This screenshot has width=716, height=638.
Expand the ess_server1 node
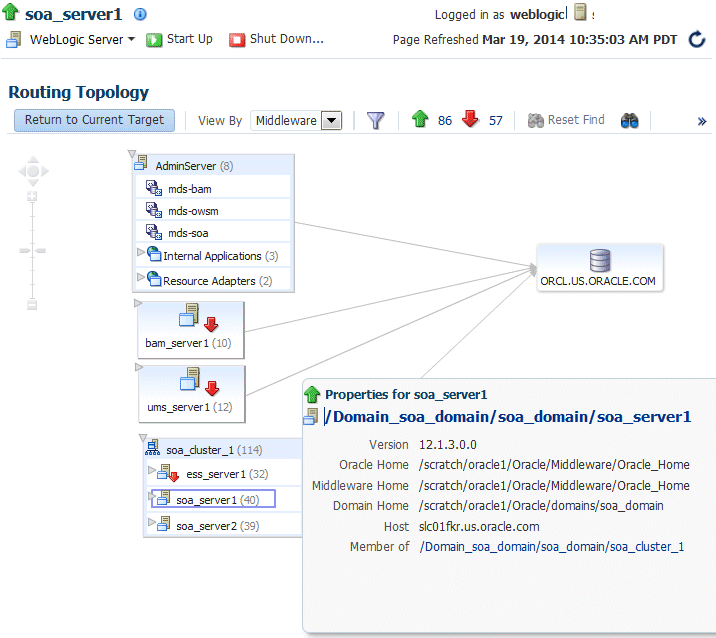tap(152, 469)
